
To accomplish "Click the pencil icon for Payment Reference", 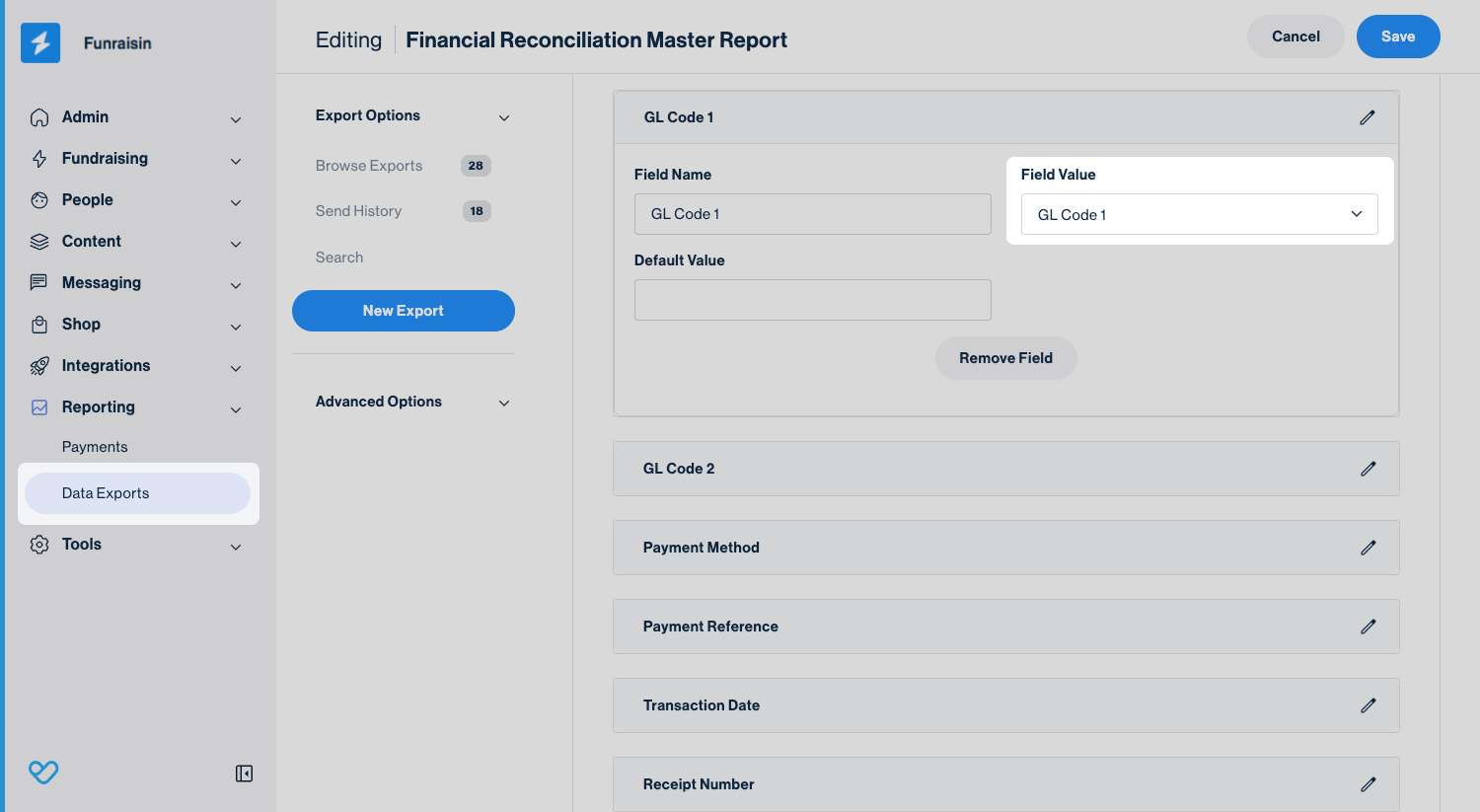I will click(x=1368, y=627).
